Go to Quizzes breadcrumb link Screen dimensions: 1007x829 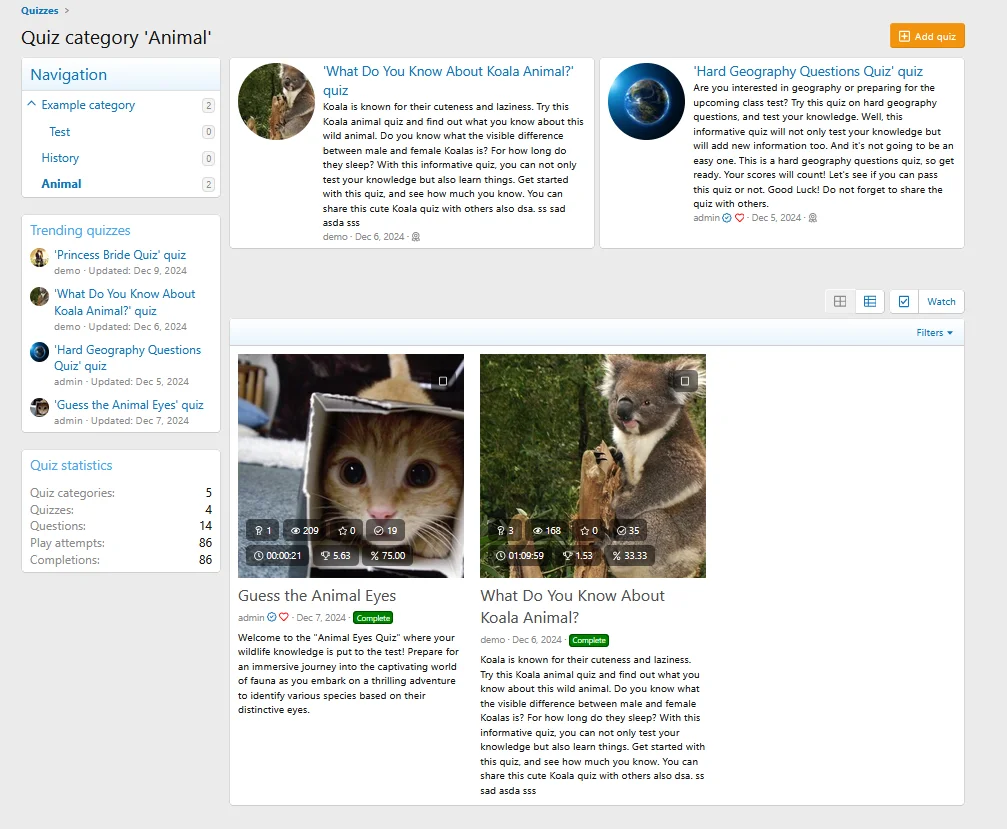[39, 11]
